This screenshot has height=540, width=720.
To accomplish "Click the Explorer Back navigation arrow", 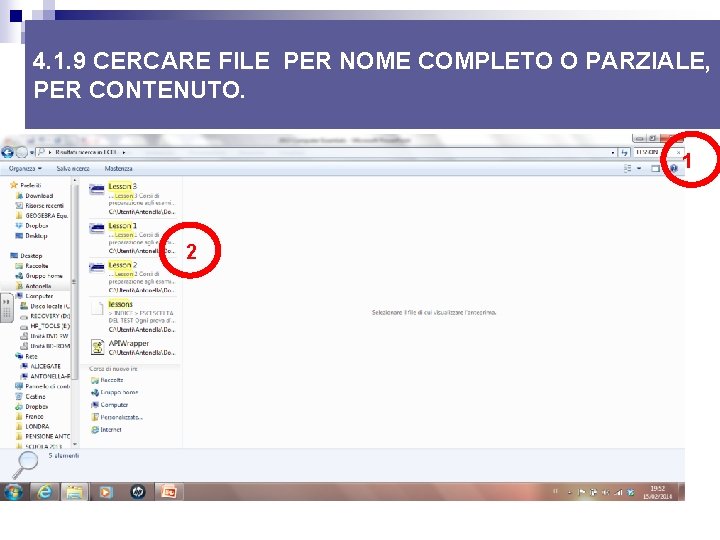I will click(7, 152).
